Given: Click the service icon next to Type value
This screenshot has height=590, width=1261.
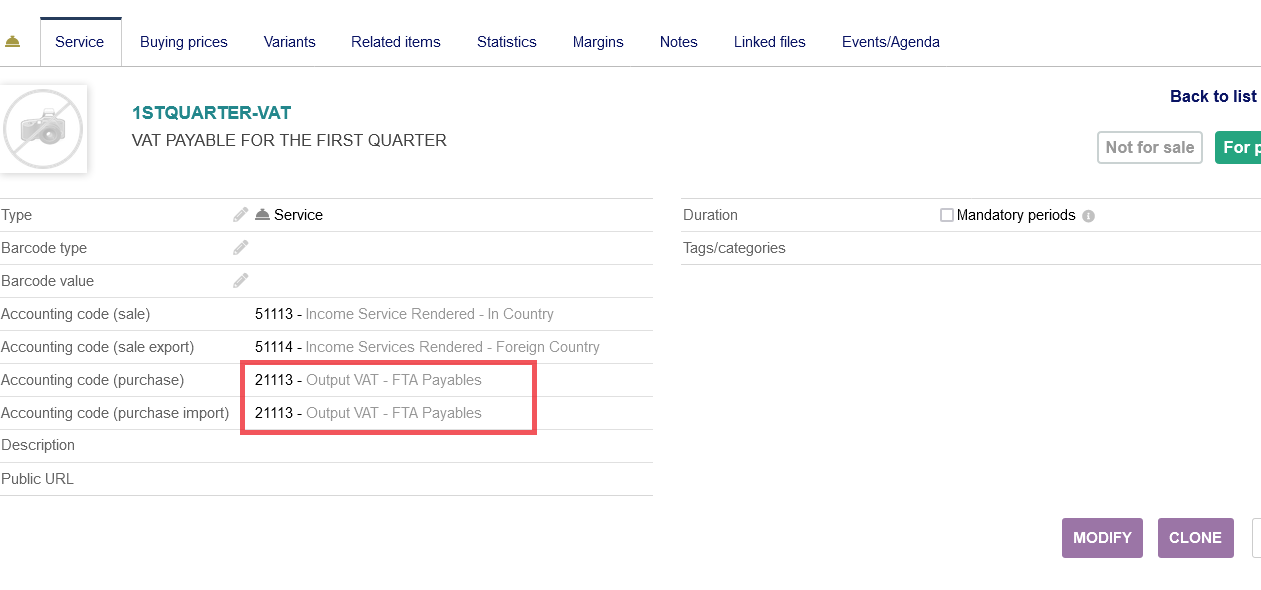Looking at the screenshot, I should (x=262, y=215).
